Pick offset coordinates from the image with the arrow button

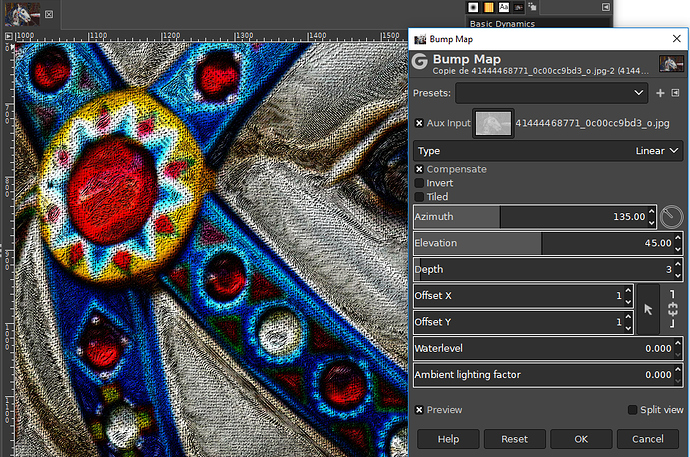coord(648,309)
